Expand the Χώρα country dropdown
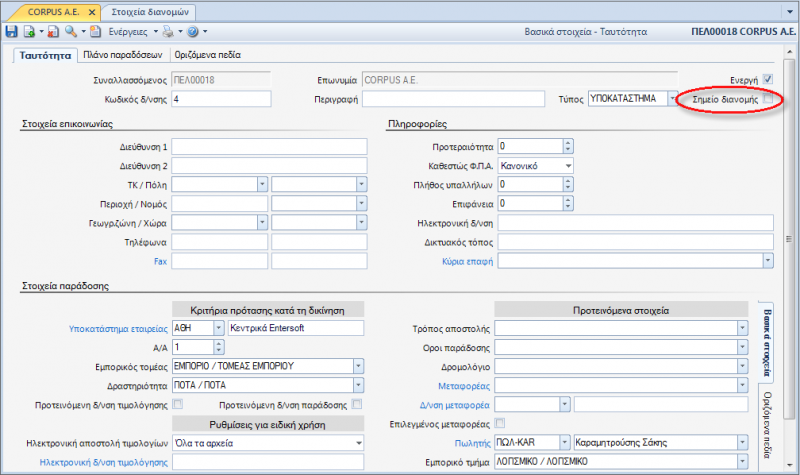Image resolution: width=800 pixels, height=475 pixels. (362, 222)
